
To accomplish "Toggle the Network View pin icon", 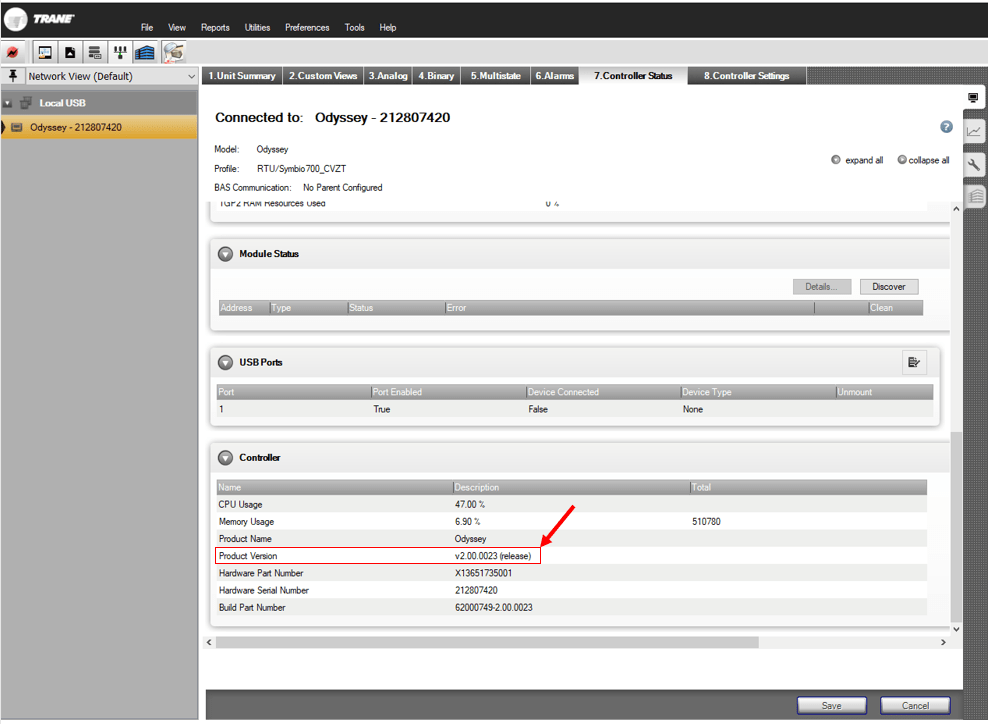I will point(12,76).
